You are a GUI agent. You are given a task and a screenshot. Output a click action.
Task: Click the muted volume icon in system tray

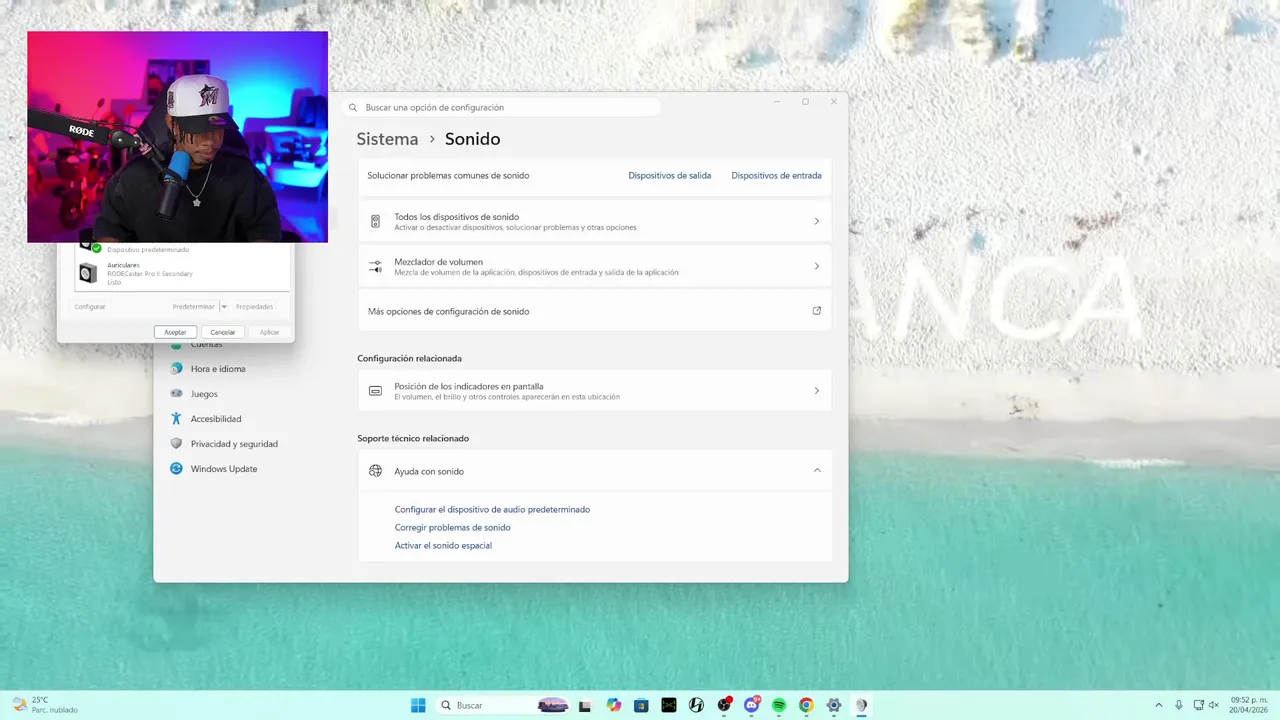coord(1214,705)
